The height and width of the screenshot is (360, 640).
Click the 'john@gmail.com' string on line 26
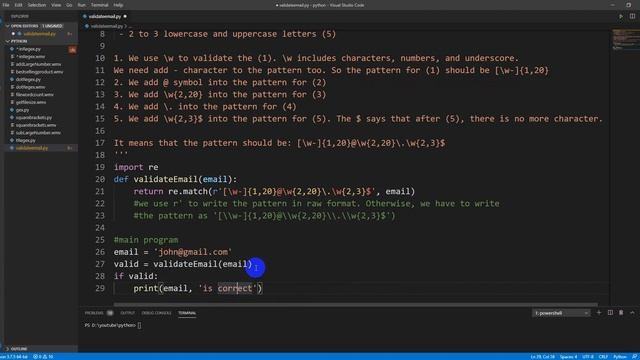(193, 252)
